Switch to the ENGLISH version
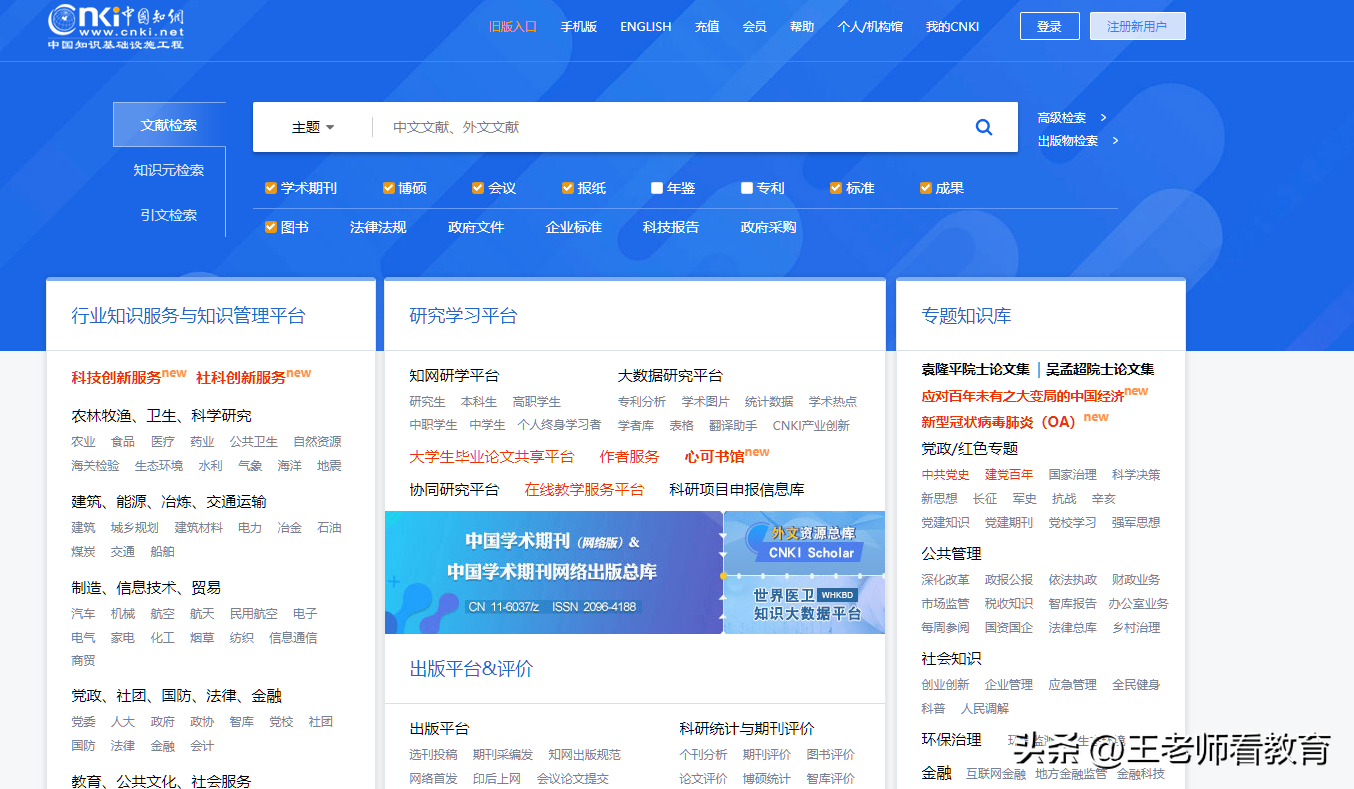The image size is (1354, 789). point(646,27)
